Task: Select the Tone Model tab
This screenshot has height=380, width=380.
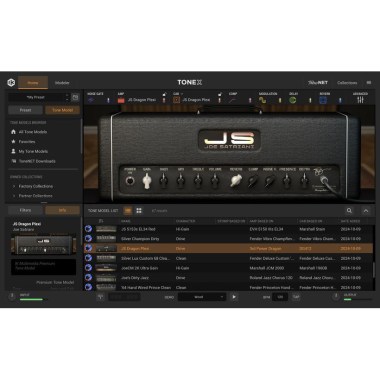Action: (62, 110)
